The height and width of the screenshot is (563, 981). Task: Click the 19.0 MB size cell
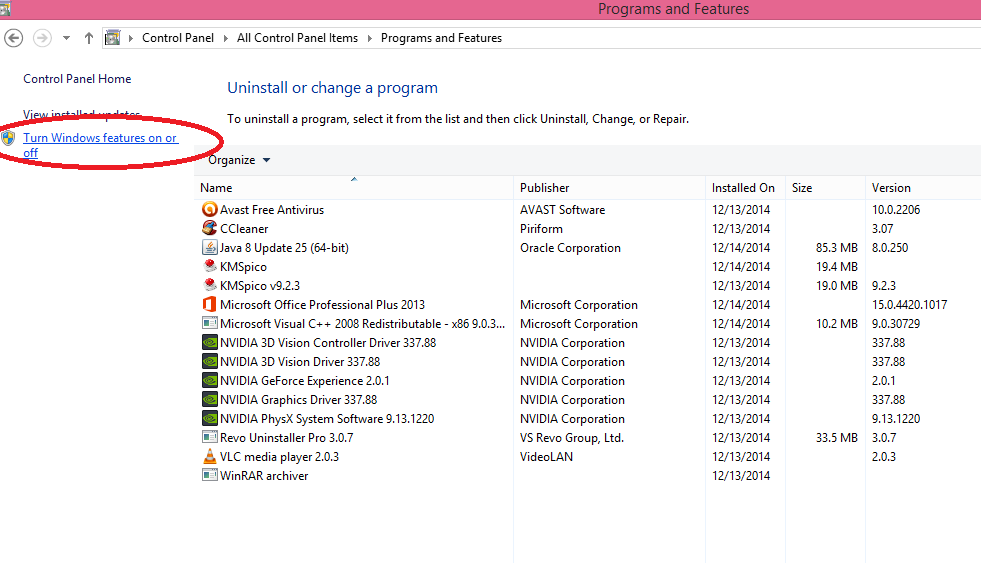(x=836, y=286)
